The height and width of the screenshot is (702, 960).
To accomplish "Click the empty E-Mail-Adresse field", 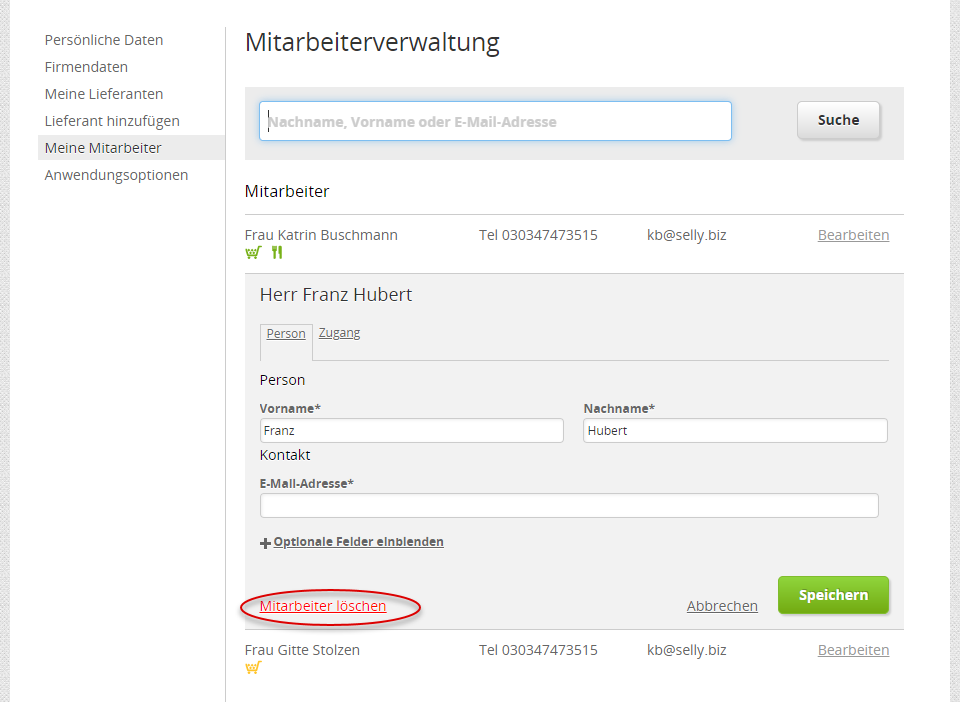I will coord(569,505).
